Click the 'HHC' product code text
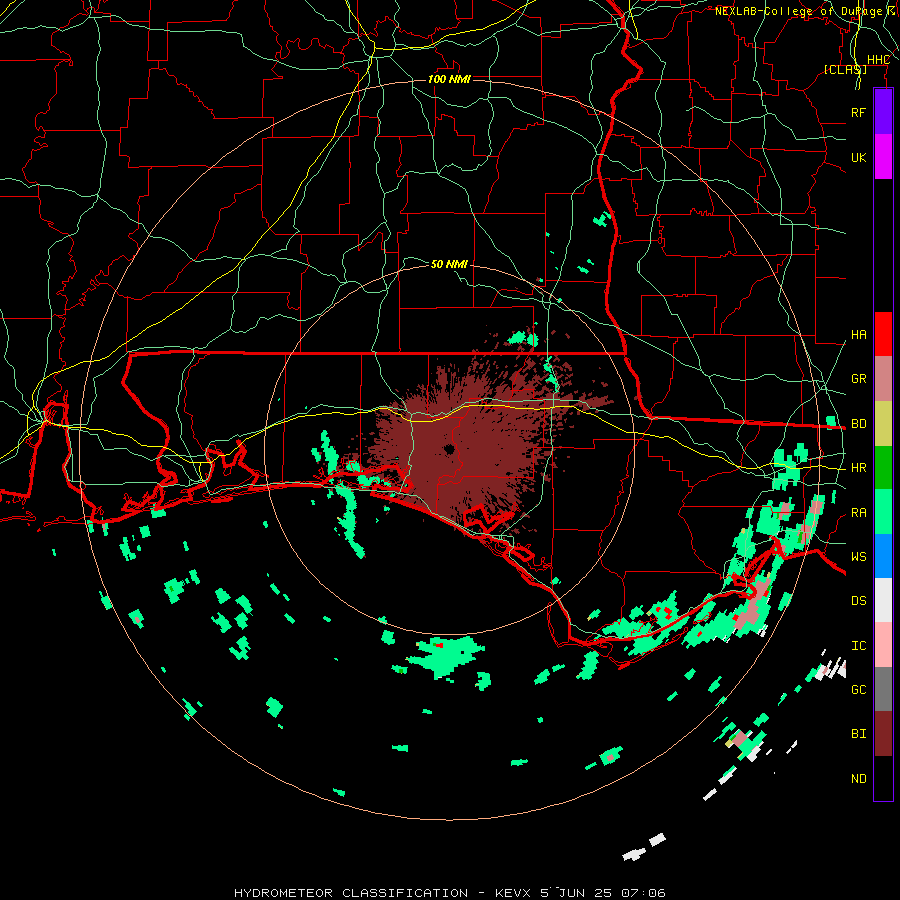Screen dimensions: 900x900 [878, 60]
